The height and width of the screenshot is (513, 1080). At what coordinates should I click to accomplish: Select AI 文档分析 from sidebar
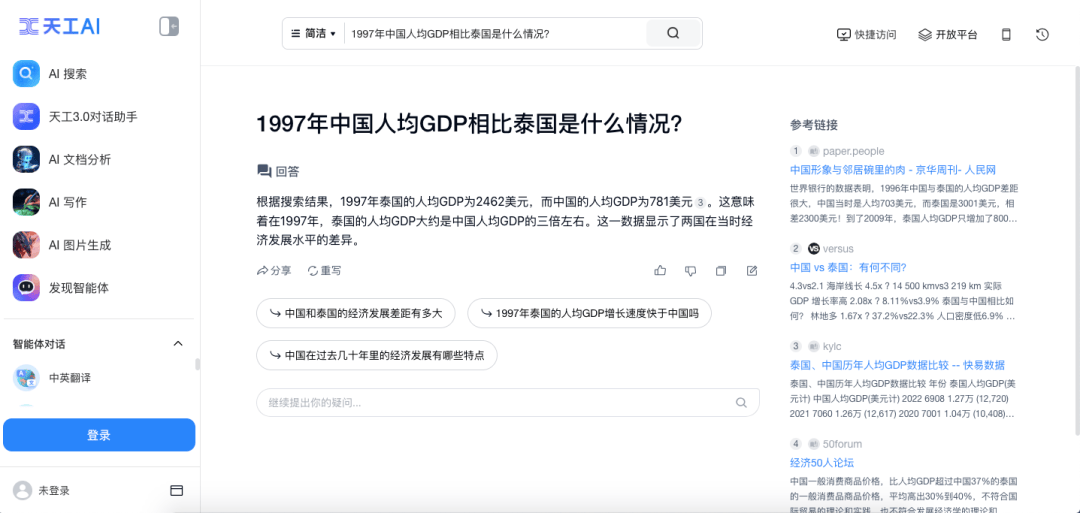80,159
